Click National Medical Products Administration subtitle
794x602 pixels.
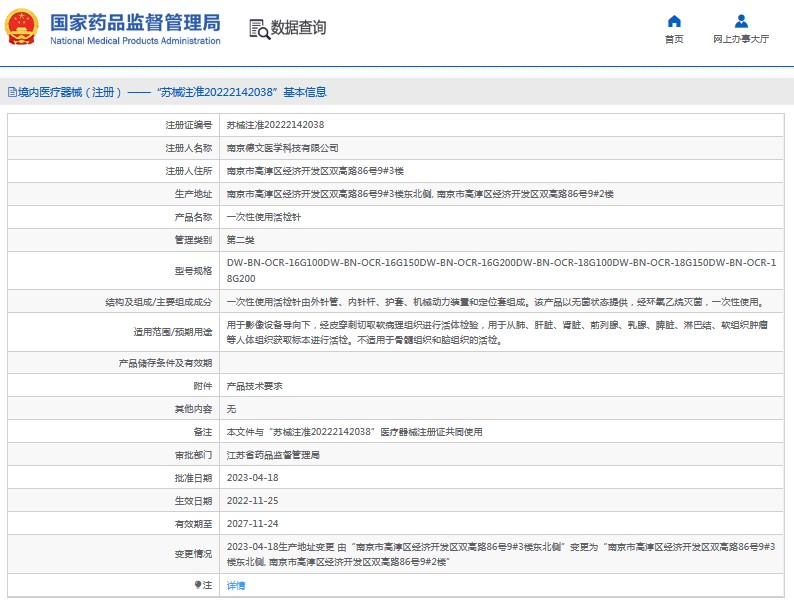134,41
